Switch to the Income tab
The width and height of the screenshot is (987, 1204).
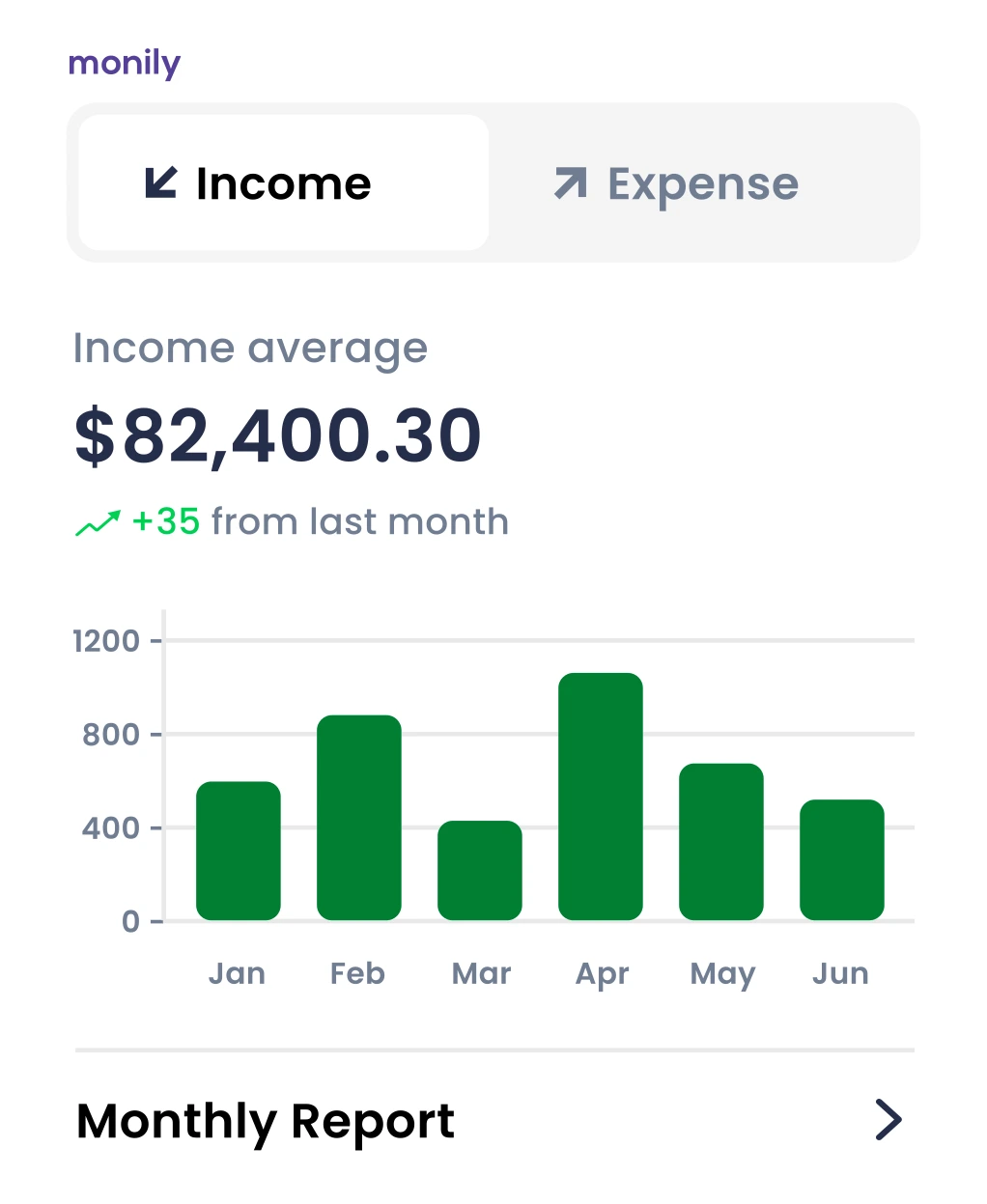(283, 182)
